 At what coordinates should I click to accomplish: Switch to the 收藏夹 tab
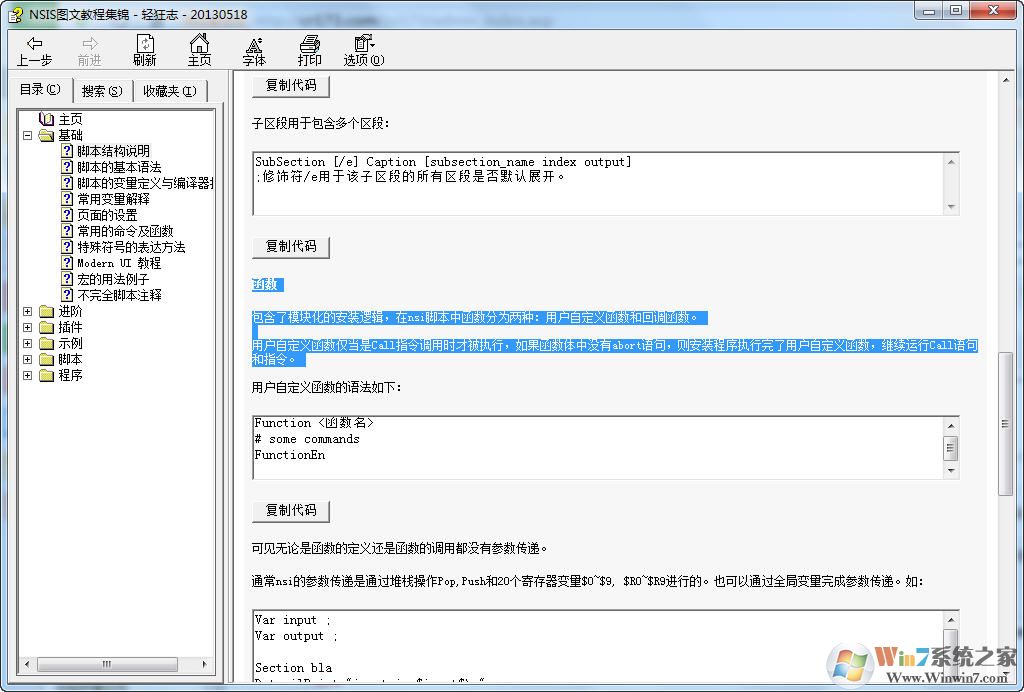point(169,91)
